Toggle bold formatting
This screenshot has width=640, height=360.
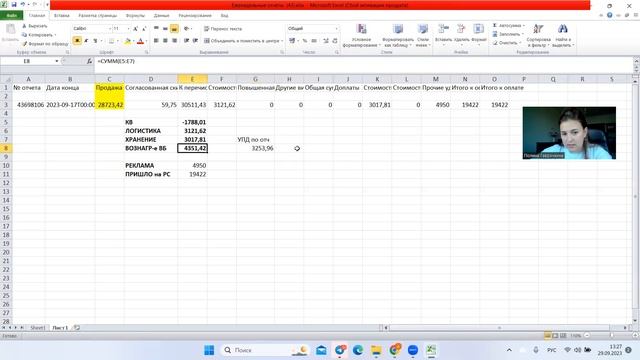click(x=77, y=41)
